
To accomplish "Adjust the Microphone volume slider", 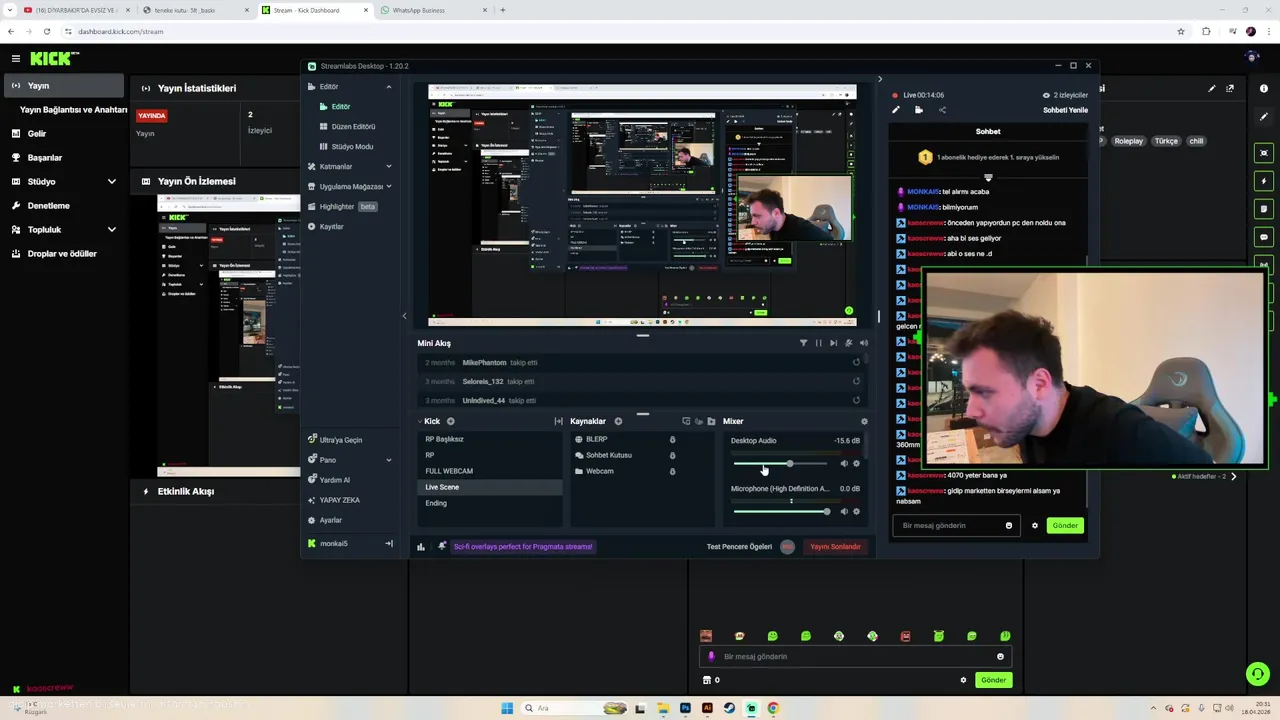I will coord(780,512).
